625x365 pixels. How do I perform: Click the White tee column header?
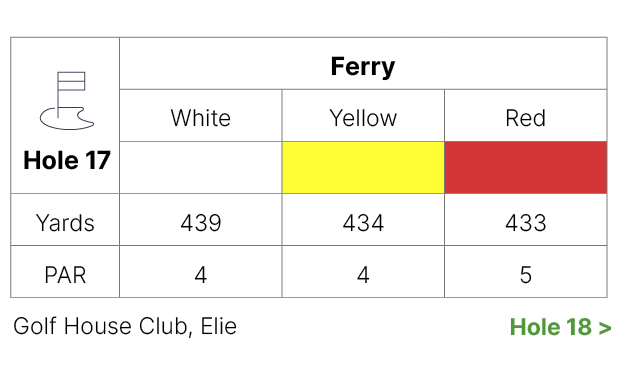pyautogui.click(x=201, y=118)
